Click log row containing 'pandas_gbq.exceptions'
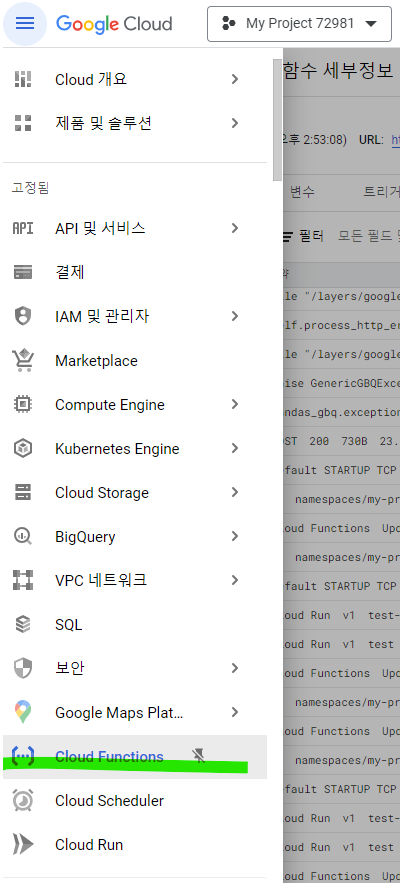 [x=342, y=412]
